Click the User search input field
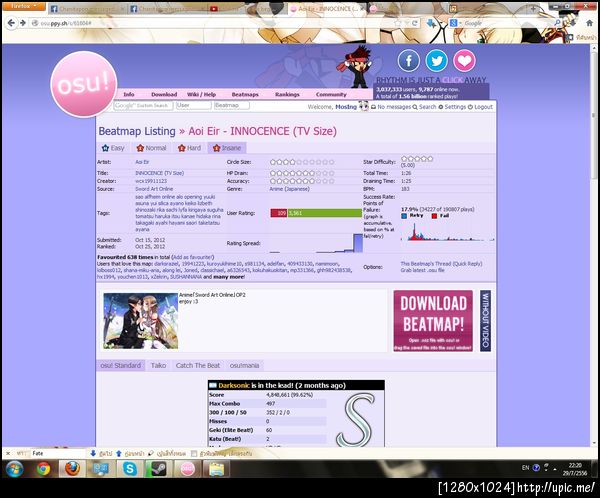The height and width of the screenshot is (498, 600). (x=193, y=105)
